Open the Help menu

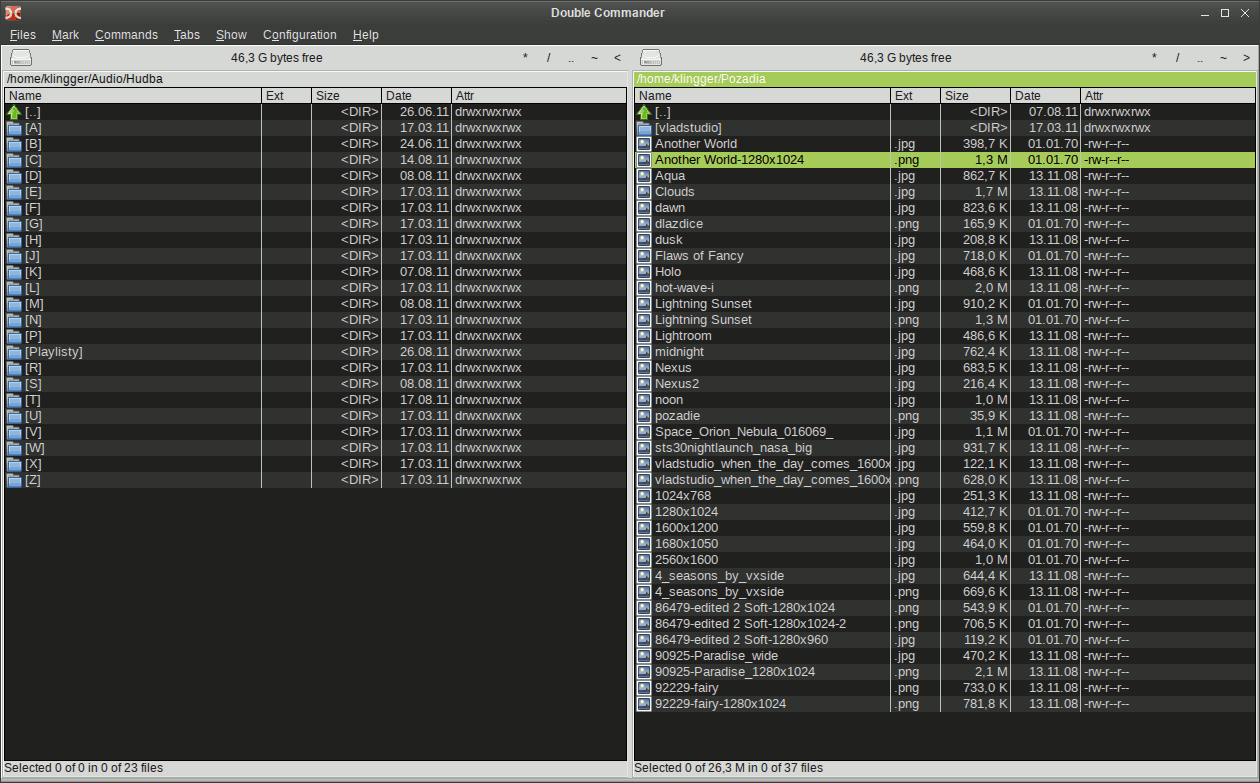(366, 35)
